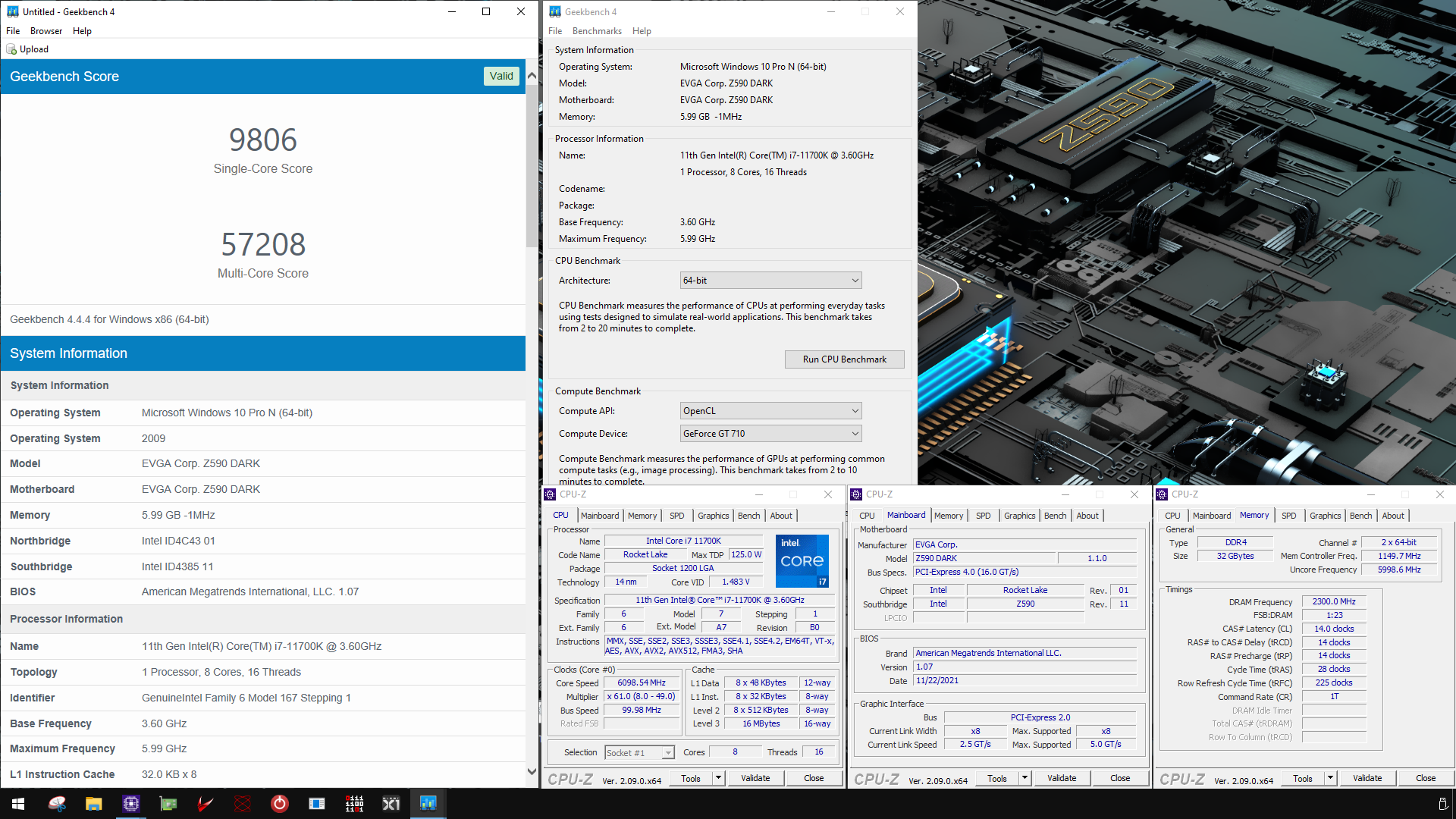Viewport: 1456px width, 819px height.
Task: Click the Valid badge in Geekbench Score header
Action: 501,76
